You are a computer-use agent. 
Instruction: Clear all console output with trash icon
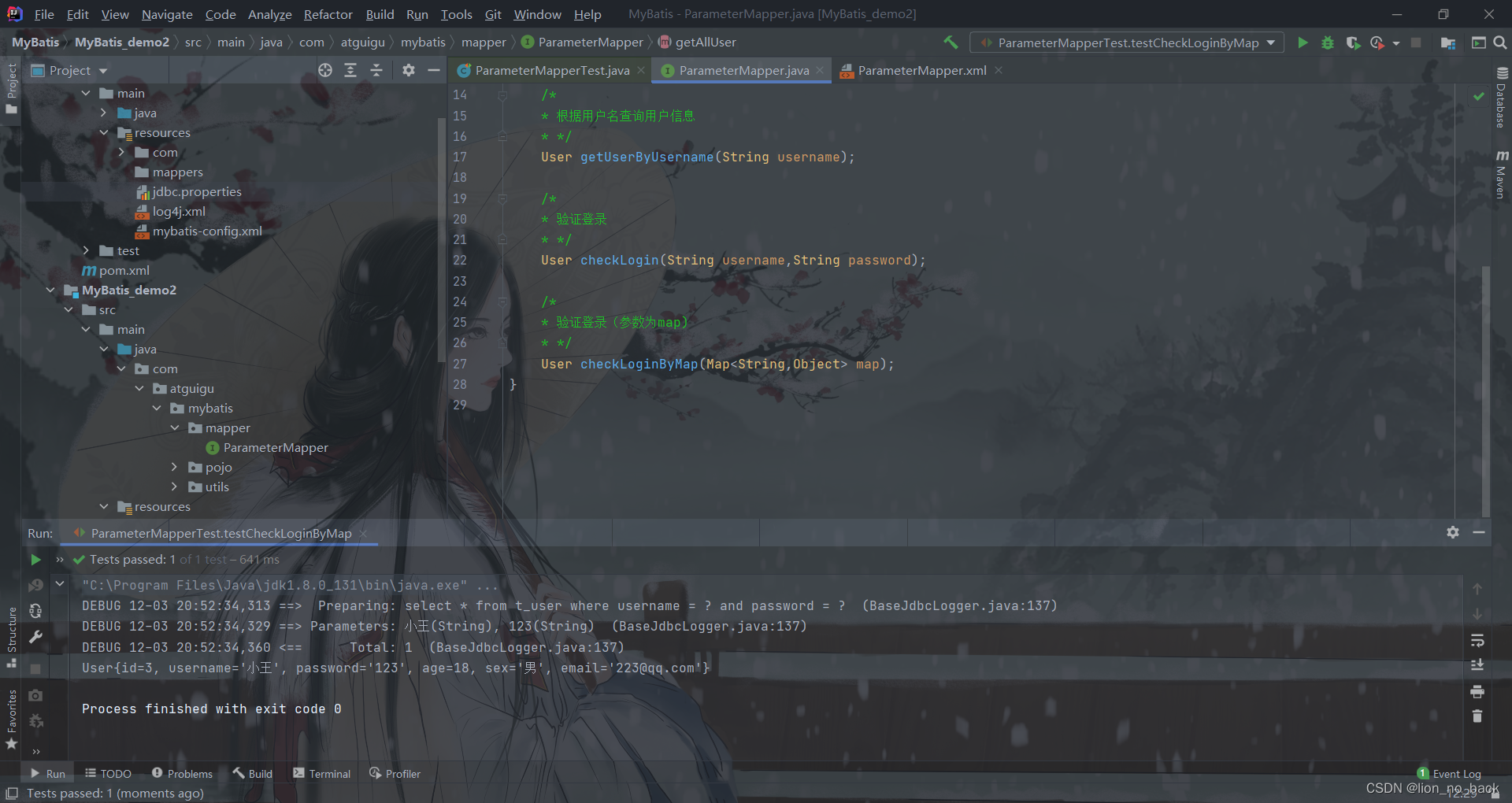pyautogui.click(x=1477, y=716)
